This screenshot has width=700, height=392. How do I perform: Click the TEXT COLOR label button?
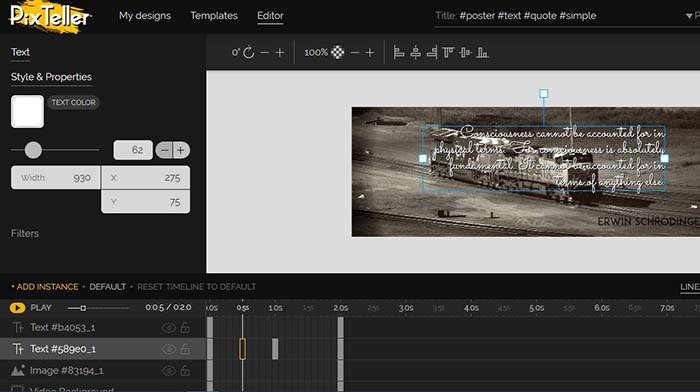[73, 102]
